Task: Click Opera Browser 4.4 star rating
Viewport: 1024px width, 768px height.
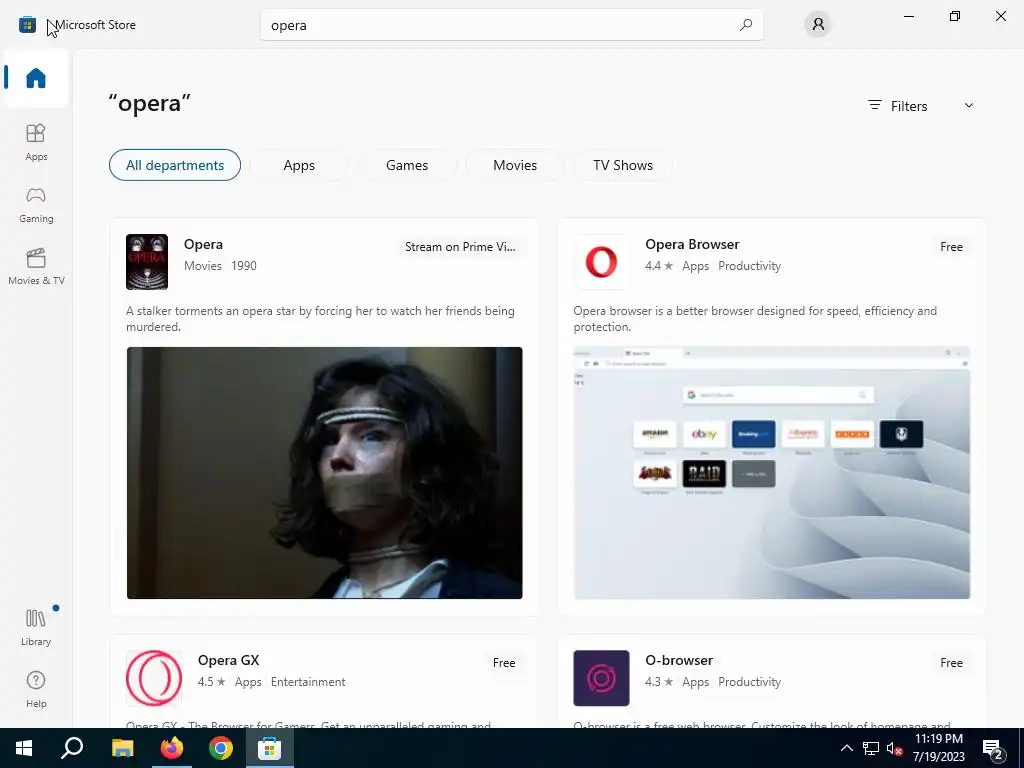Action: pyautogui.click(x=659, y=266)
